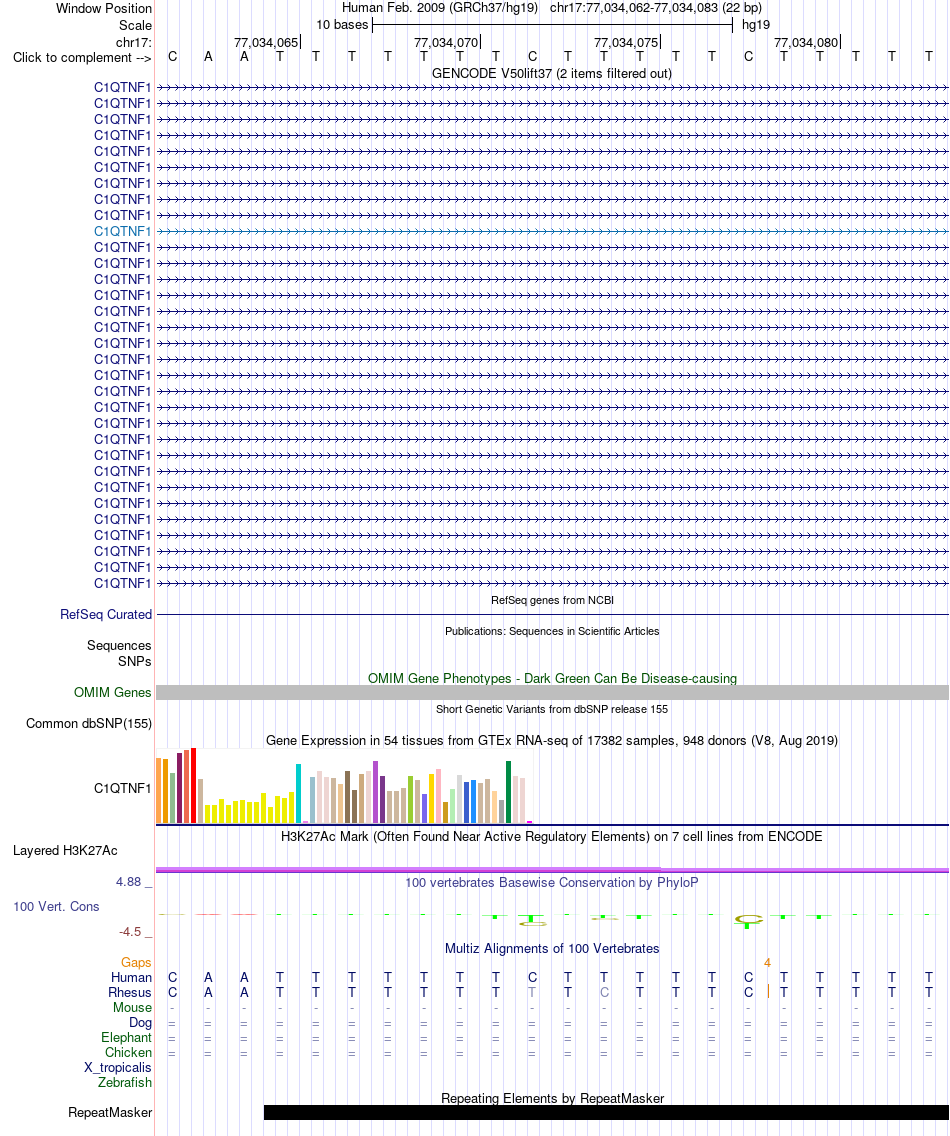Open 'Short Genetic Variants from dbSNP release 155' title
The height and width of the screenshot is (1136, 950).
coord(552,709)
